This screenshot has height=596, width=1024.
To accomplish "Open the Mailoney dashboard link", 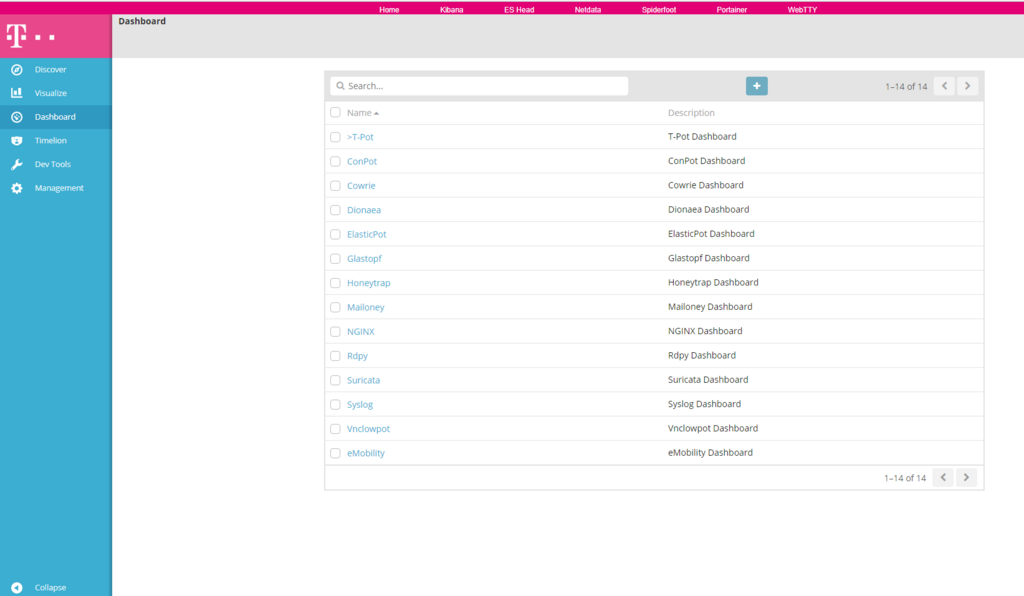I will coord(366,307).
